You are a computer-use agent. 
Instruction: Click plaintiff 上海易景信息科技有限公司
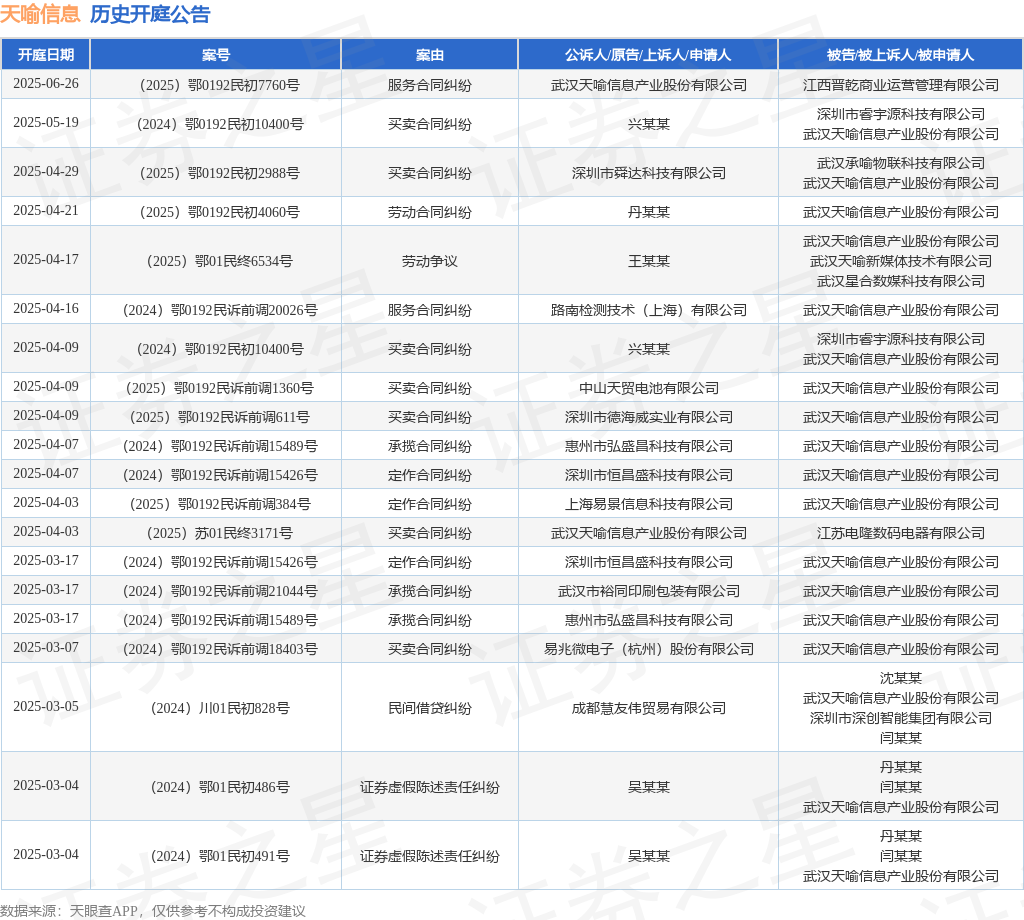[x=648, y=504]
